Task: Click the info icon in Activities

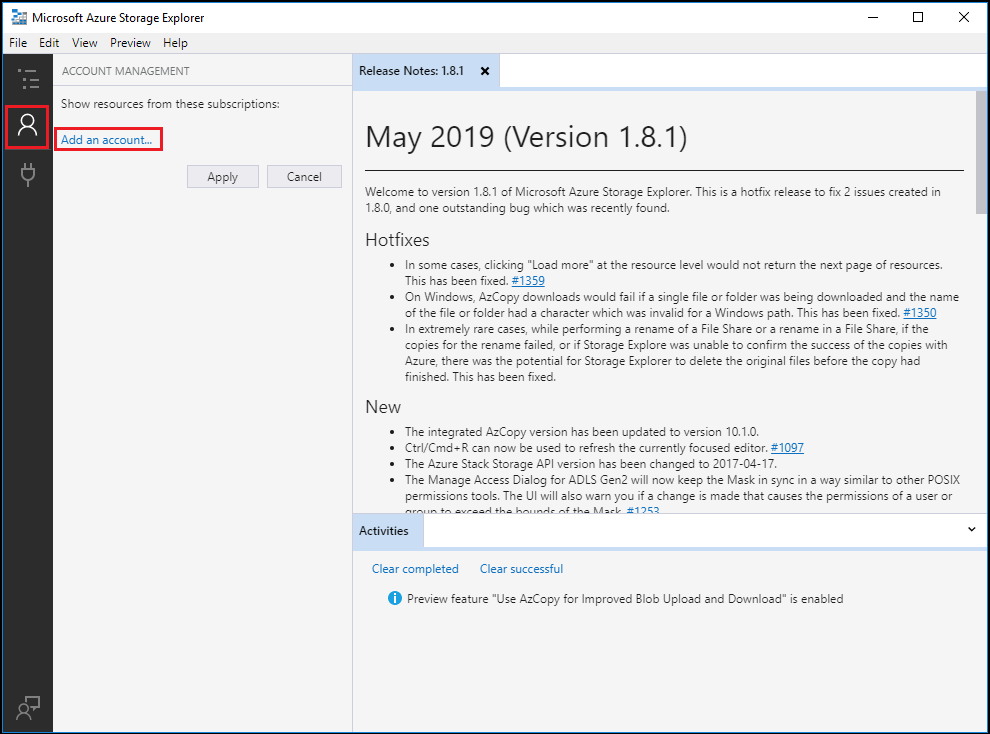Action: [395, 598]
